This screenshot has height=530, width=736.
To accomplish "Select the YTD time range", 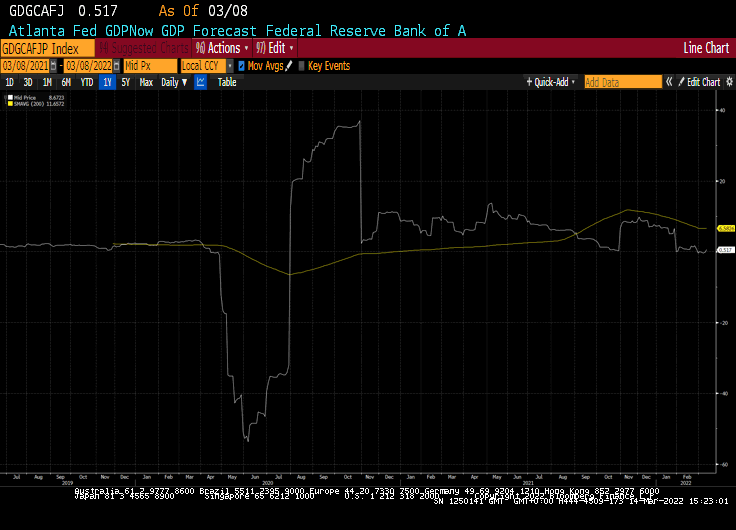I will pyautogui.click(x=87, y=82).
